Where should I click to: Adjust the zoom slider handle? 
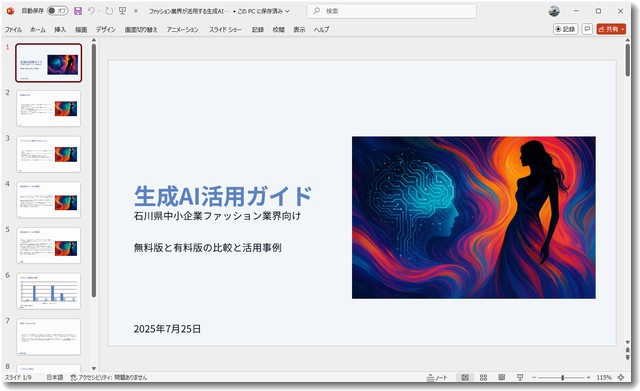click(x=562, y=378)
